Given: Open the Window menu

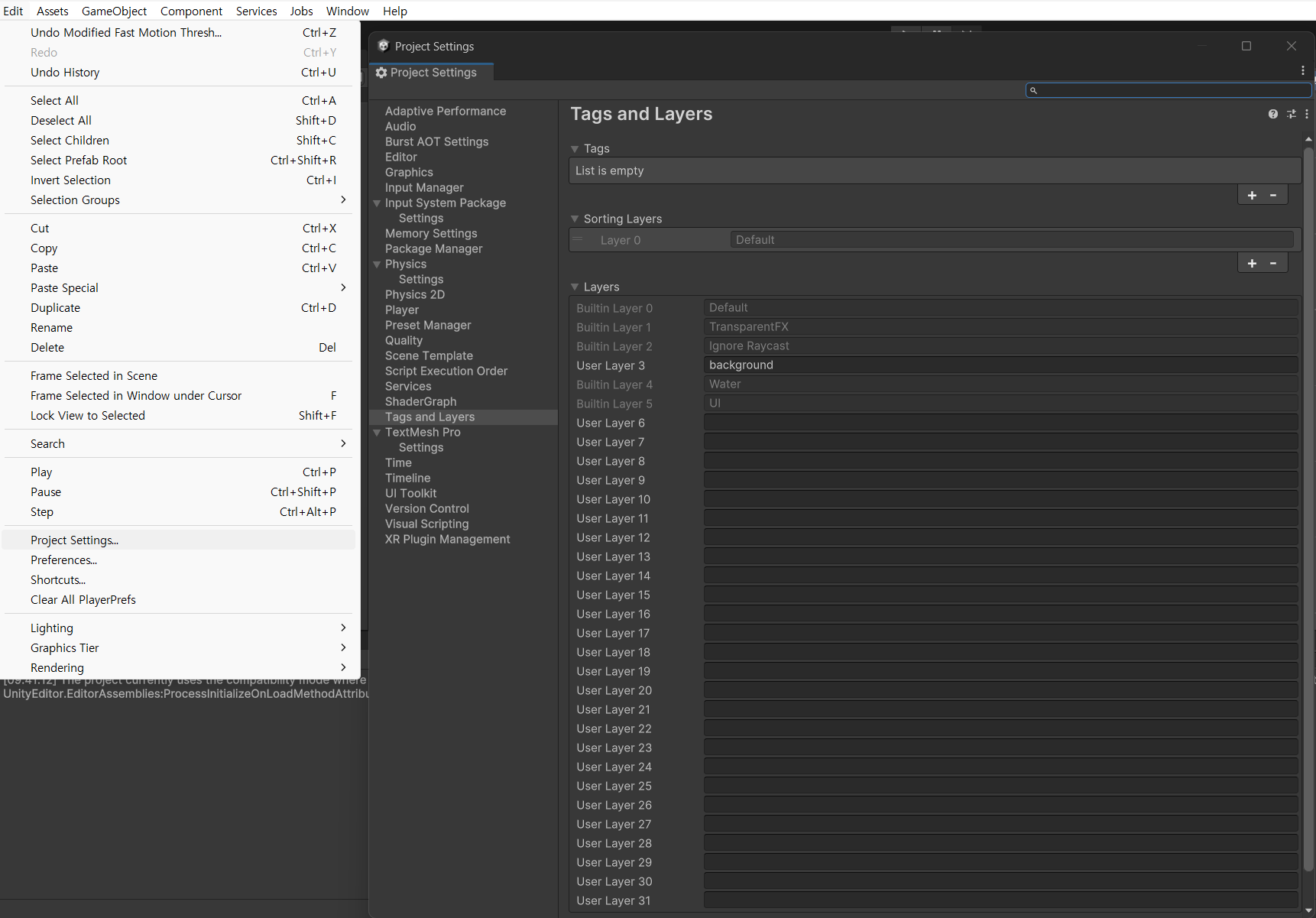Looking at the screenshot, I should pos(348,11).
